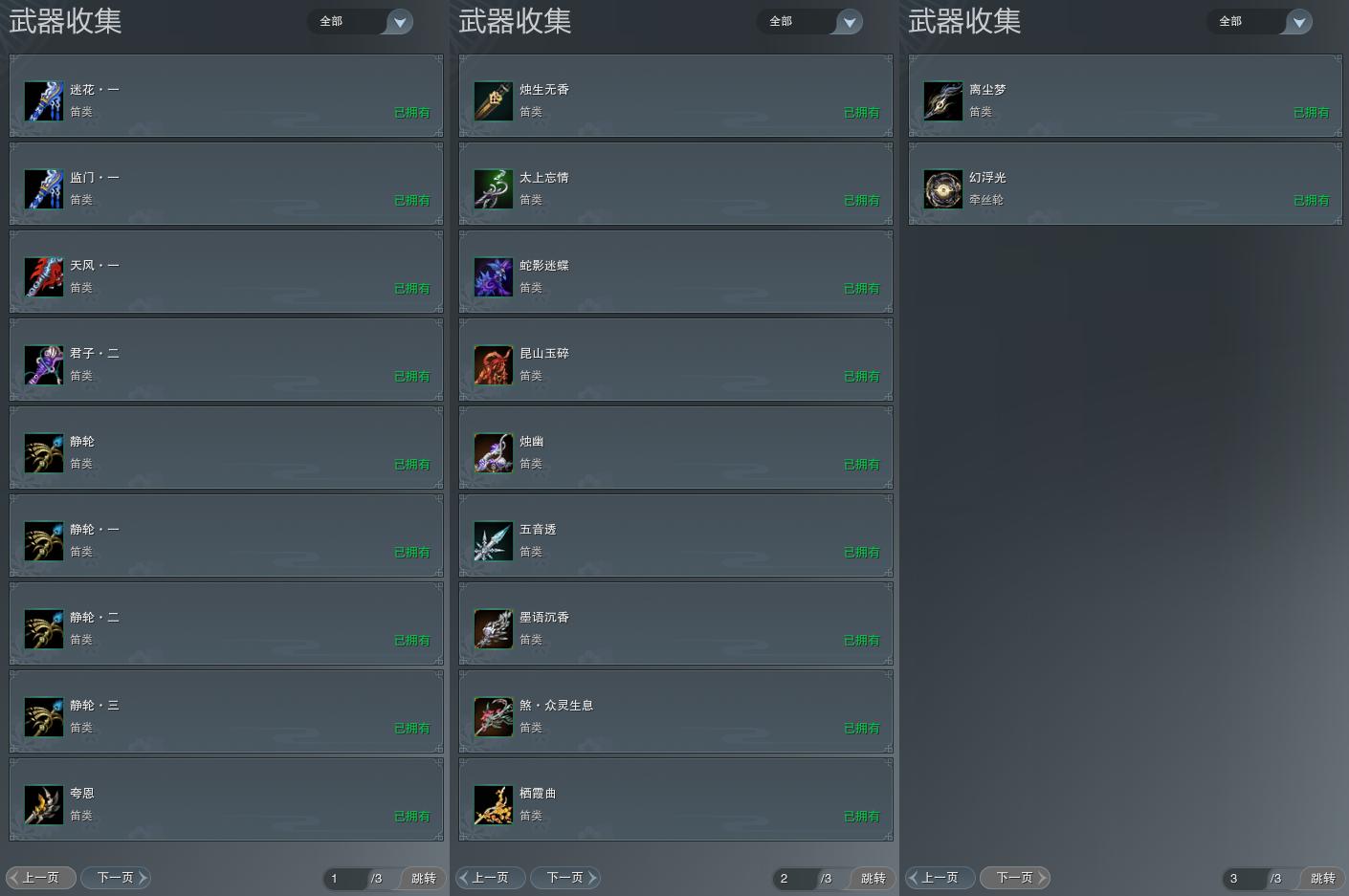Click the 昆山玉碎 weapon icon
Viewport: 1349px width, 896px height.
494,365
